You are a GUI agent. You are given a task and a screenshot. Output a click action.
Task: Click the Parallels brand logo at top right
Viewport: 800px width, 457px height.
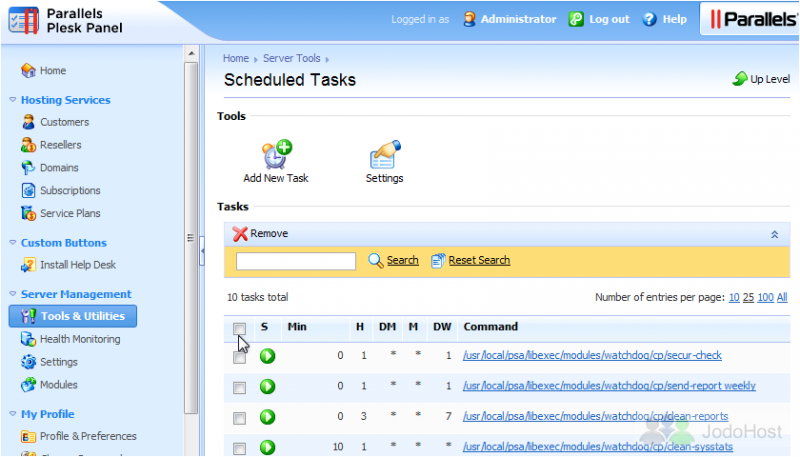[754, 19]
